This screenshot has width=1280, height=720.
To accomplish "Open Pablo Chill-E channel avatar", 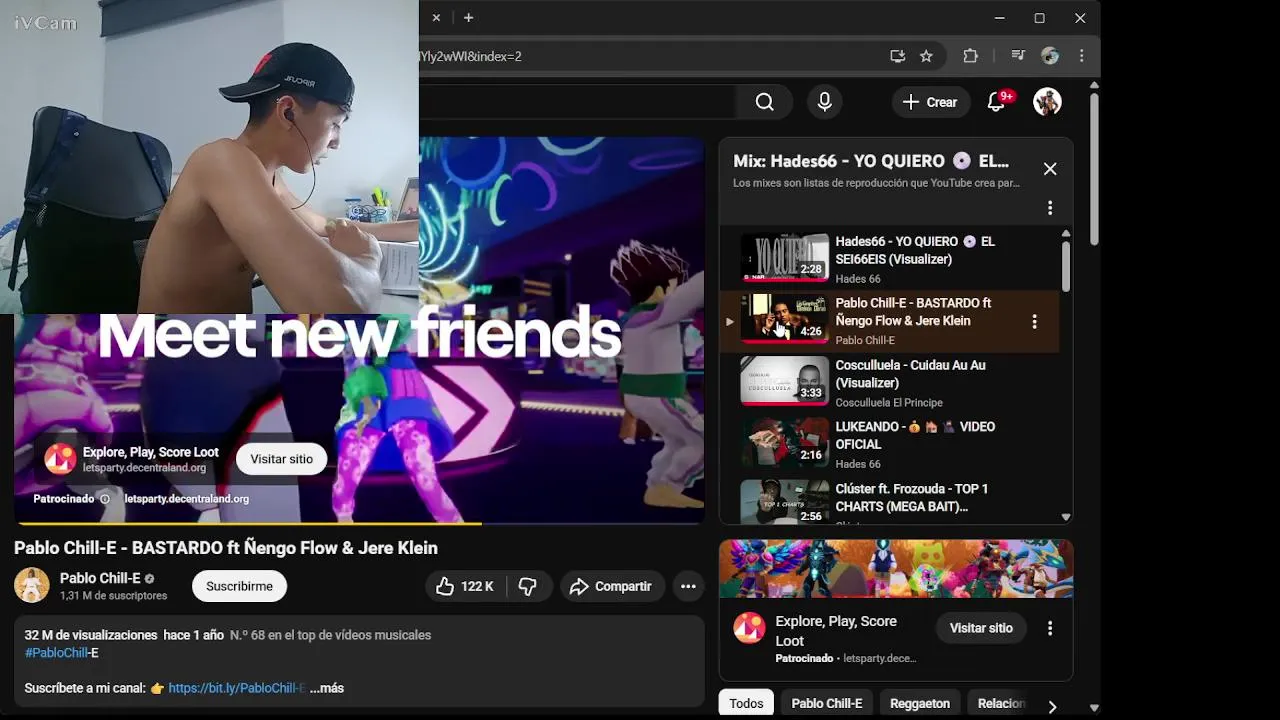I will click(32, 586).
